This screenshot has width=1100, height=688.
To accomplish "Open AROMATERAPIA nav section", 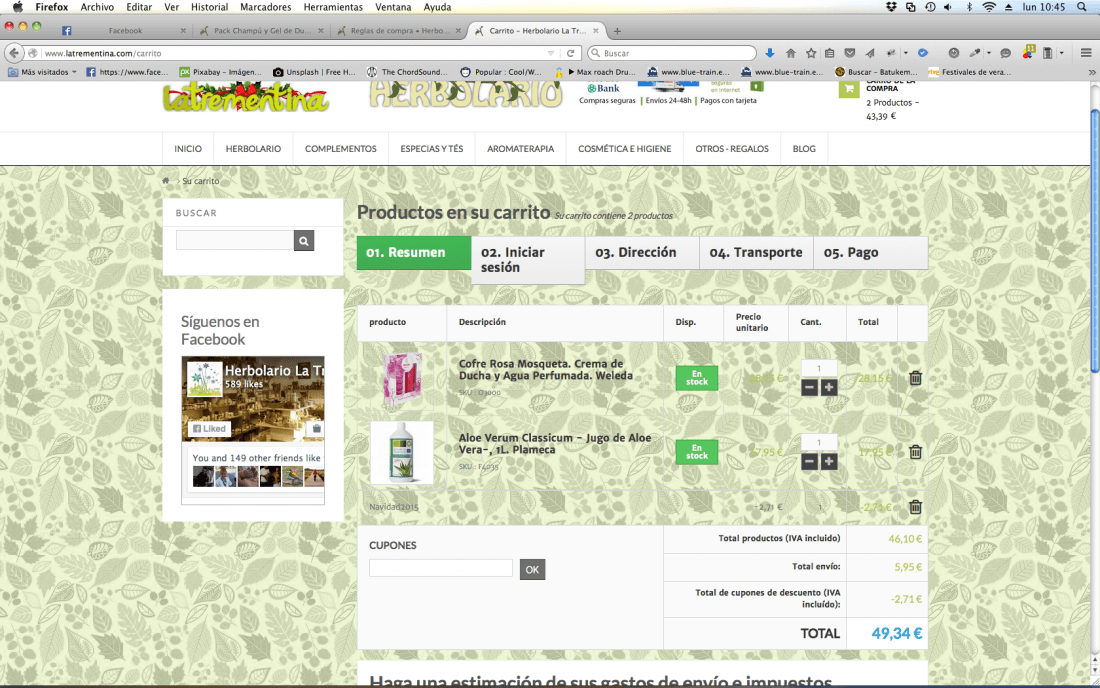I will [x=521, y=149].
